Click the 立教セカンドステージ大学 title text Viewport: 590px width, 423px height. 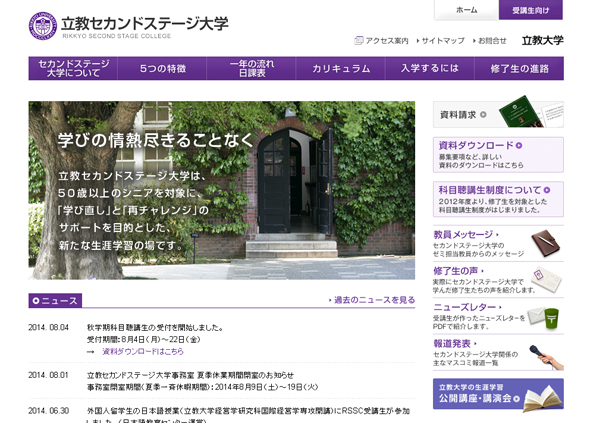pyautogui.click(x=145, y=23)
